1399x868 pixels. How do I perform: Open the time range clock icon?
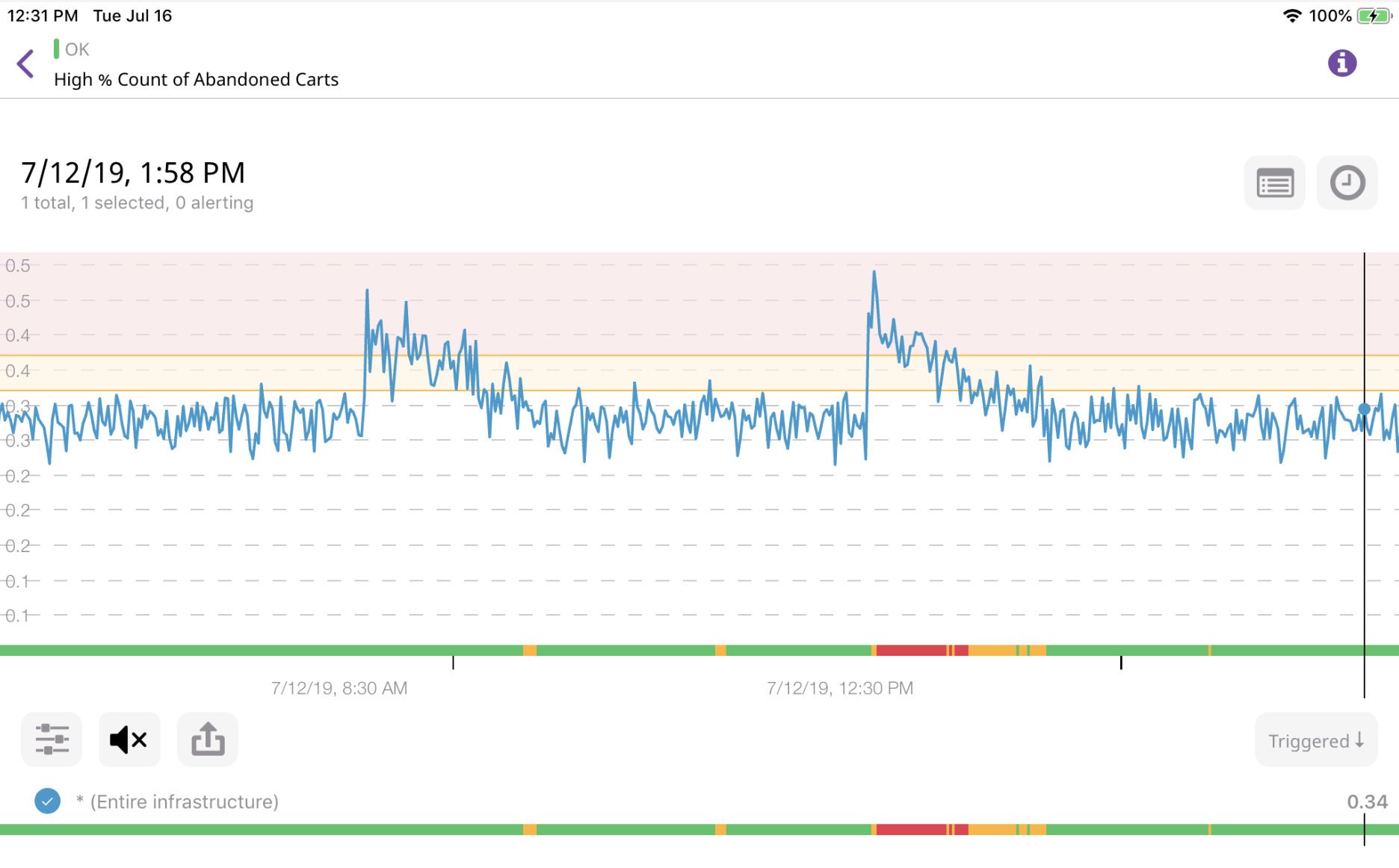click(1347, 183)
